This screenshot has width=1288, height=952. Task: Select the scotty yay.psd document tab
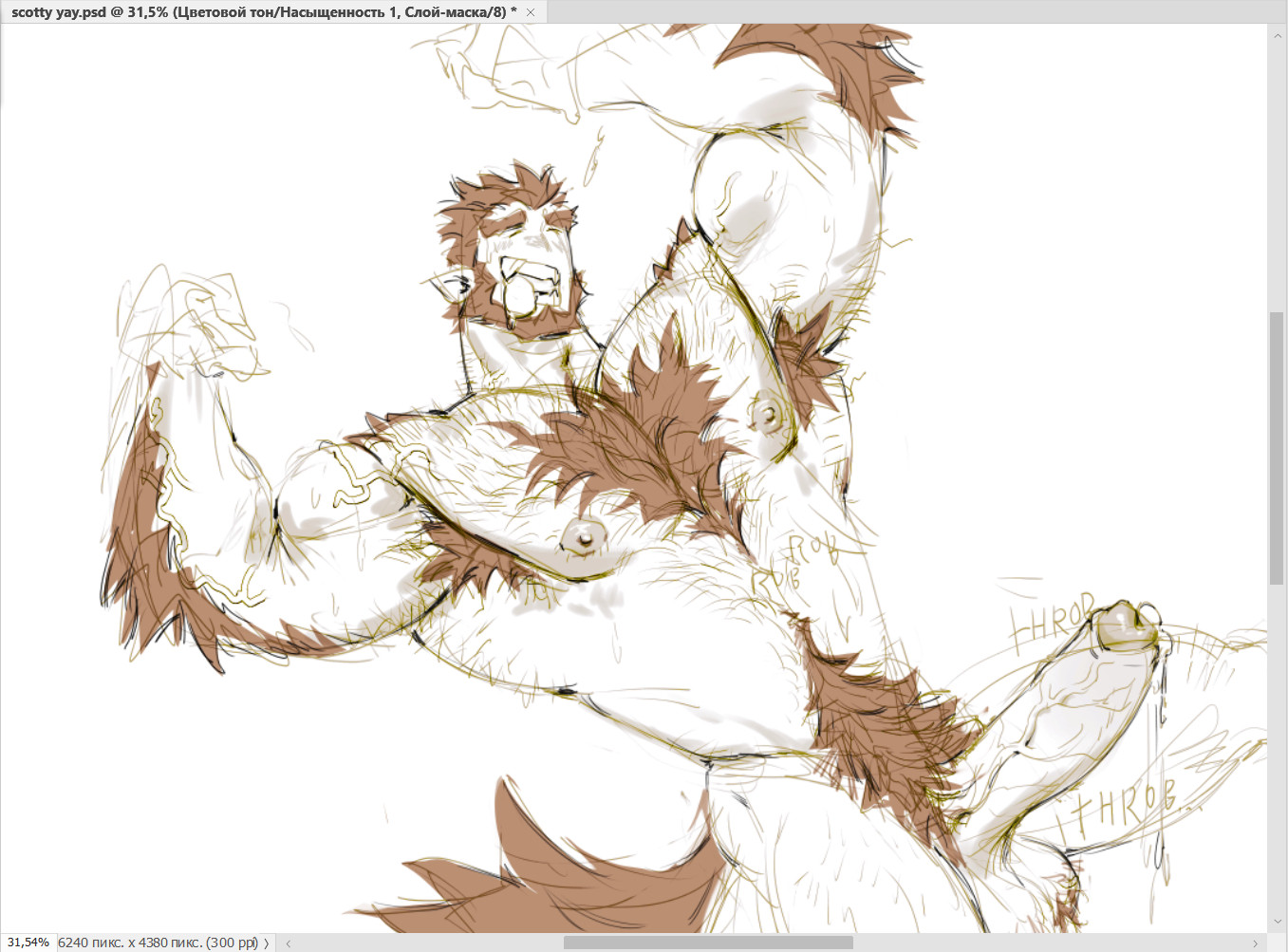pyautogui.click(x=263, y=12)
